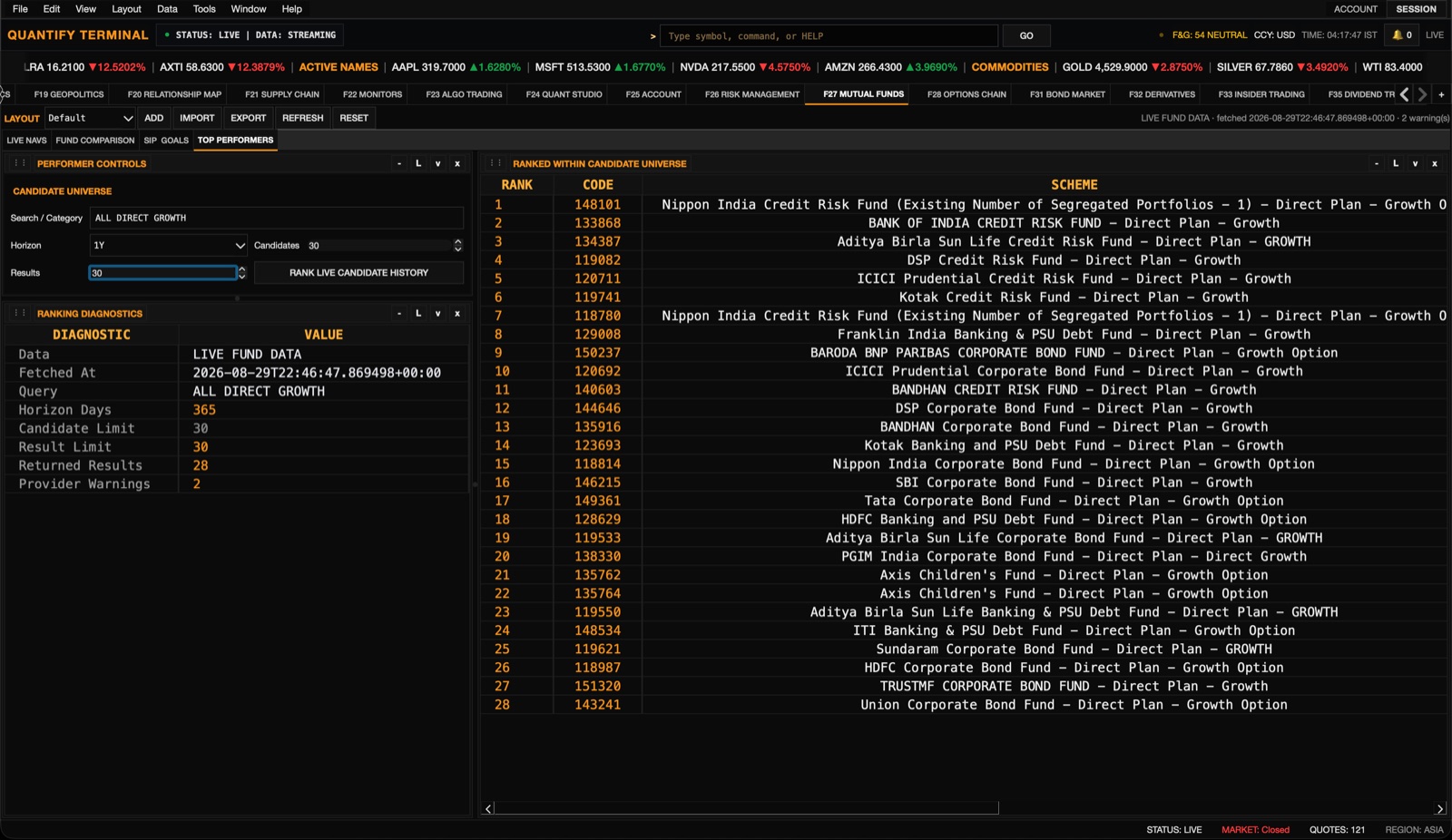The width and height of the screenshot is (1452, 840).
Task: Click Ranking Diagnostics panel drag handle
Action: coord(19,313)
